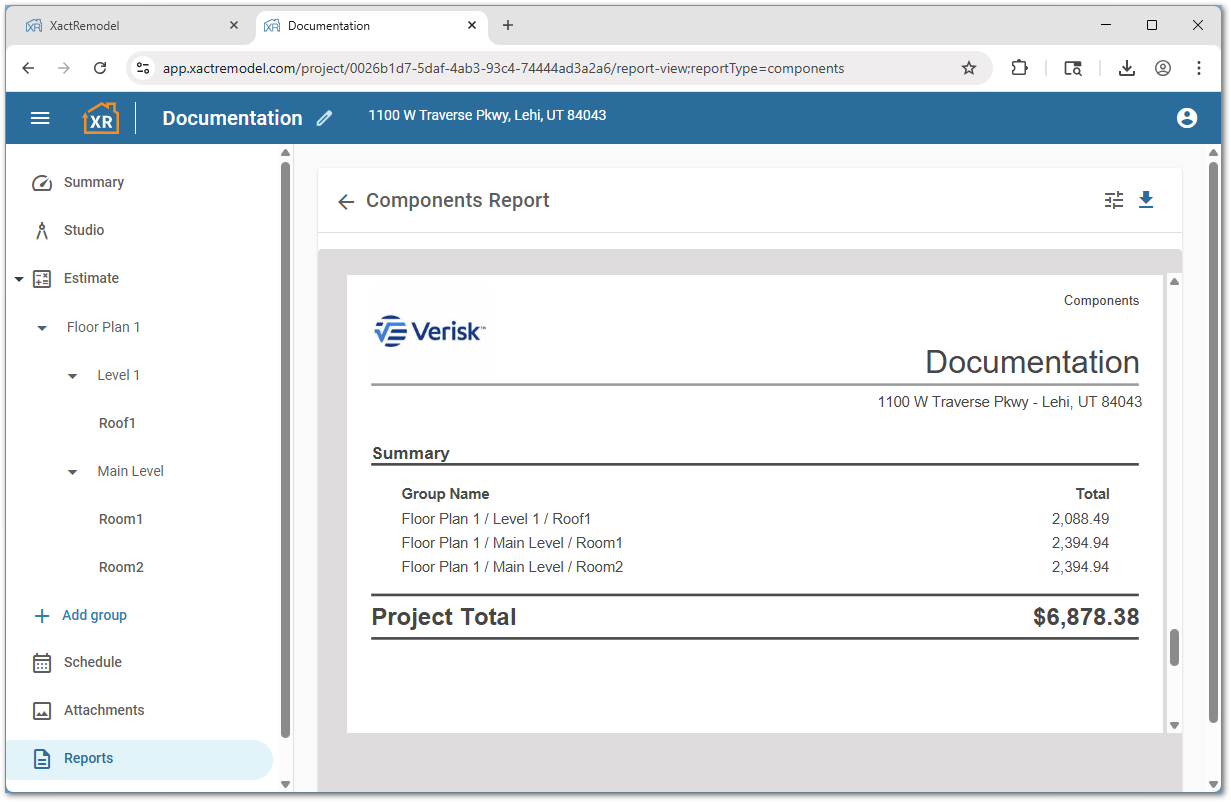The width and height of the screenshot is (1231, 802).
Task: Click Add group in the sidebar
Action: [x=80, y=615]
